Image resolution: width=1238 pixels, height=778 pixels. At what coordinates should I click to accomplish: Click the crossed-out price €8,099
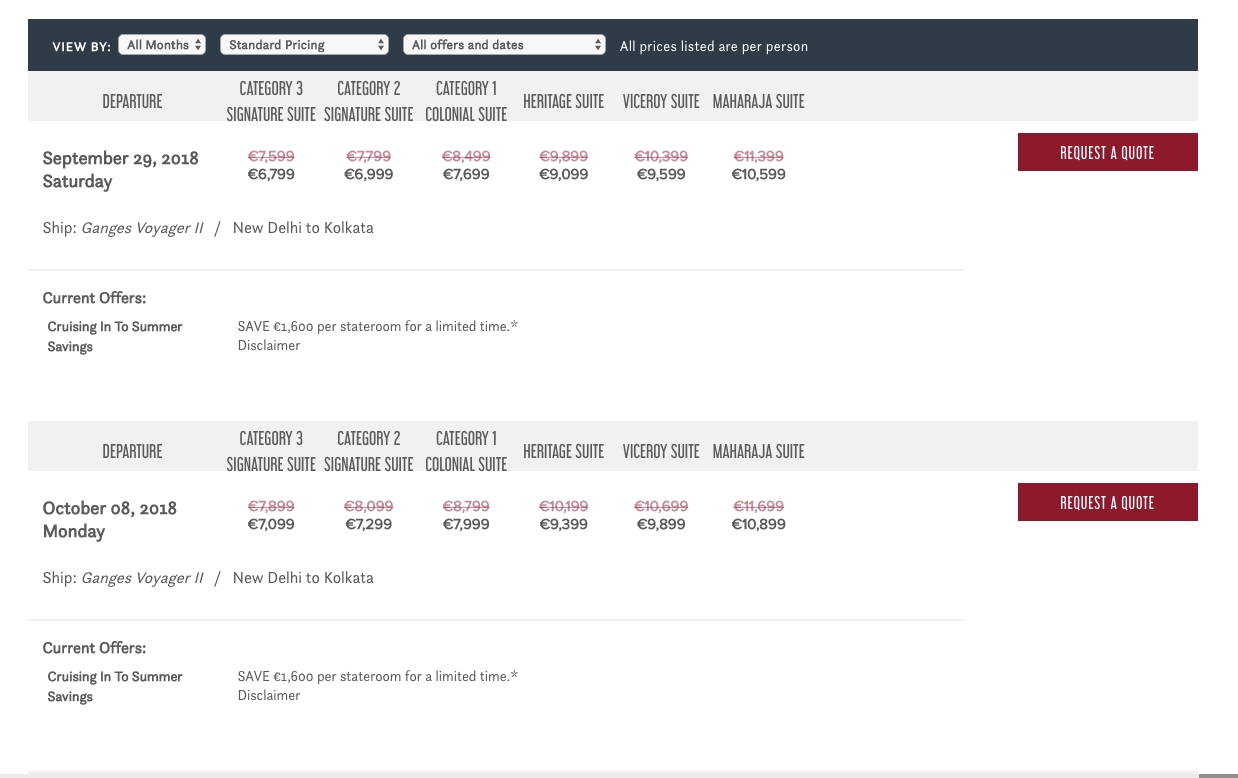(369, 506)
